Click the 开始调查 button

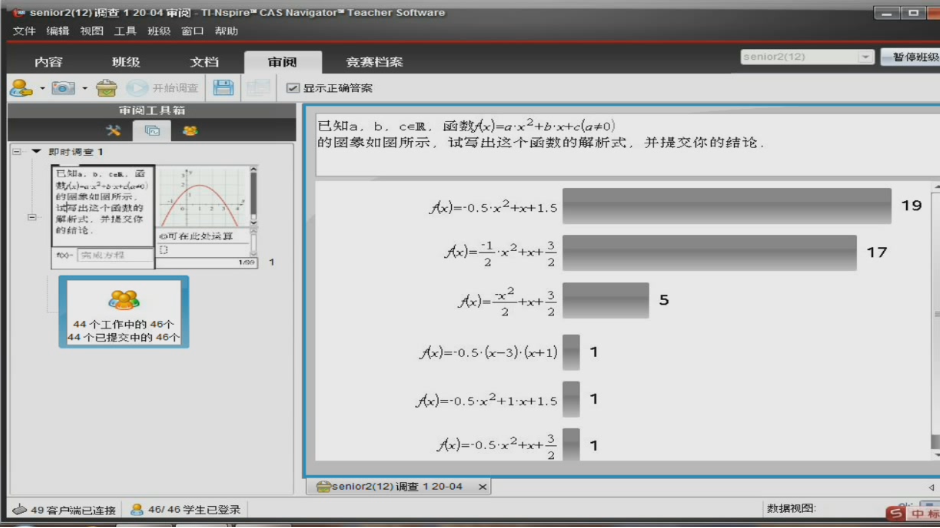tap(164, 88)
